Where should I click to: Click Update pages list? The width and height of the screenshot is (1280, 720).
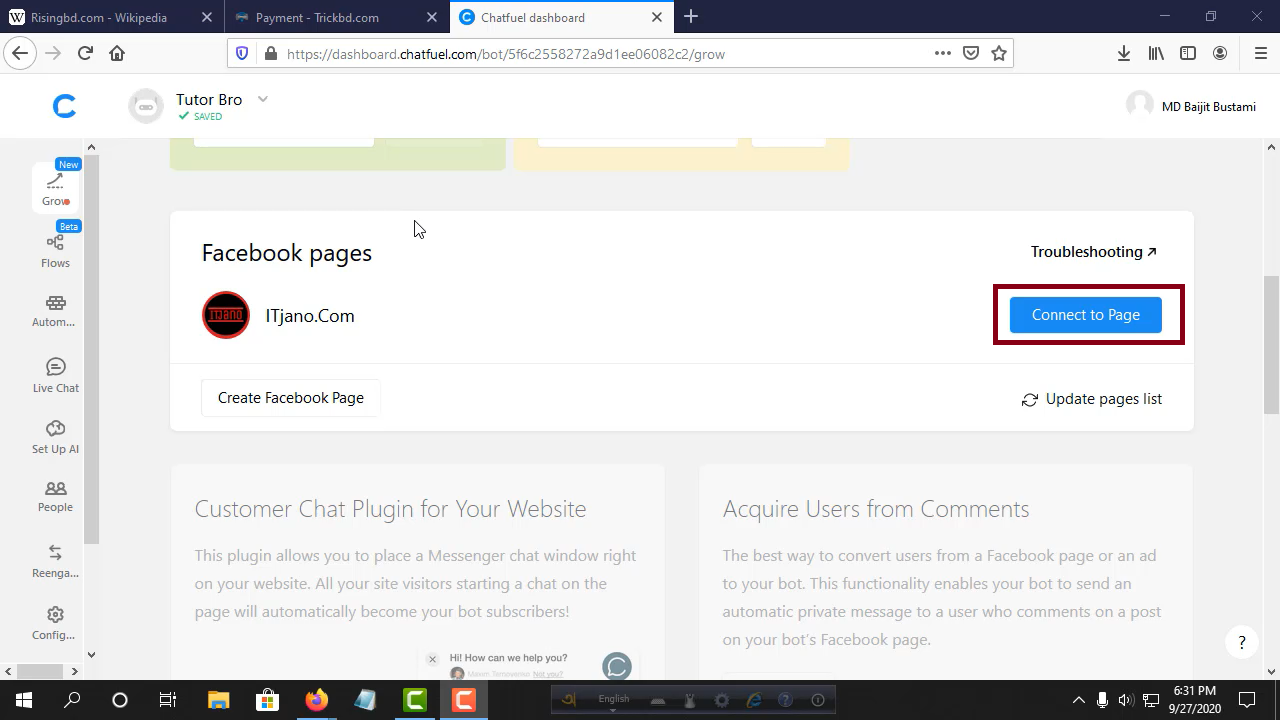pyautogui.click(x=1091, y=399)
